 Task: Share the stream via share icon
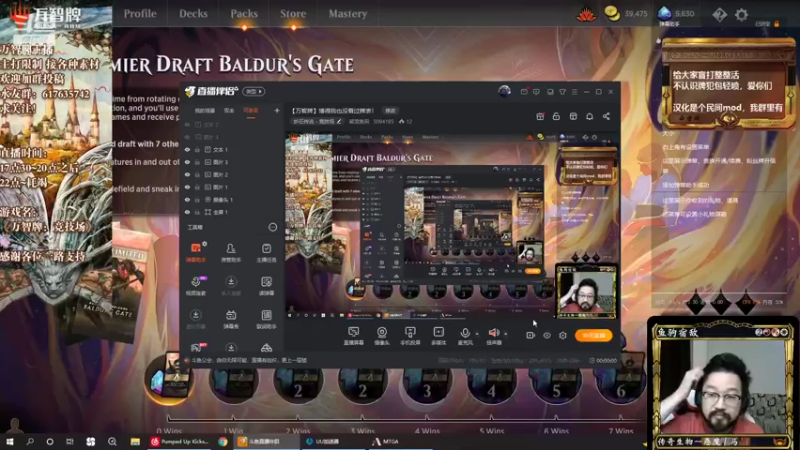606,116
